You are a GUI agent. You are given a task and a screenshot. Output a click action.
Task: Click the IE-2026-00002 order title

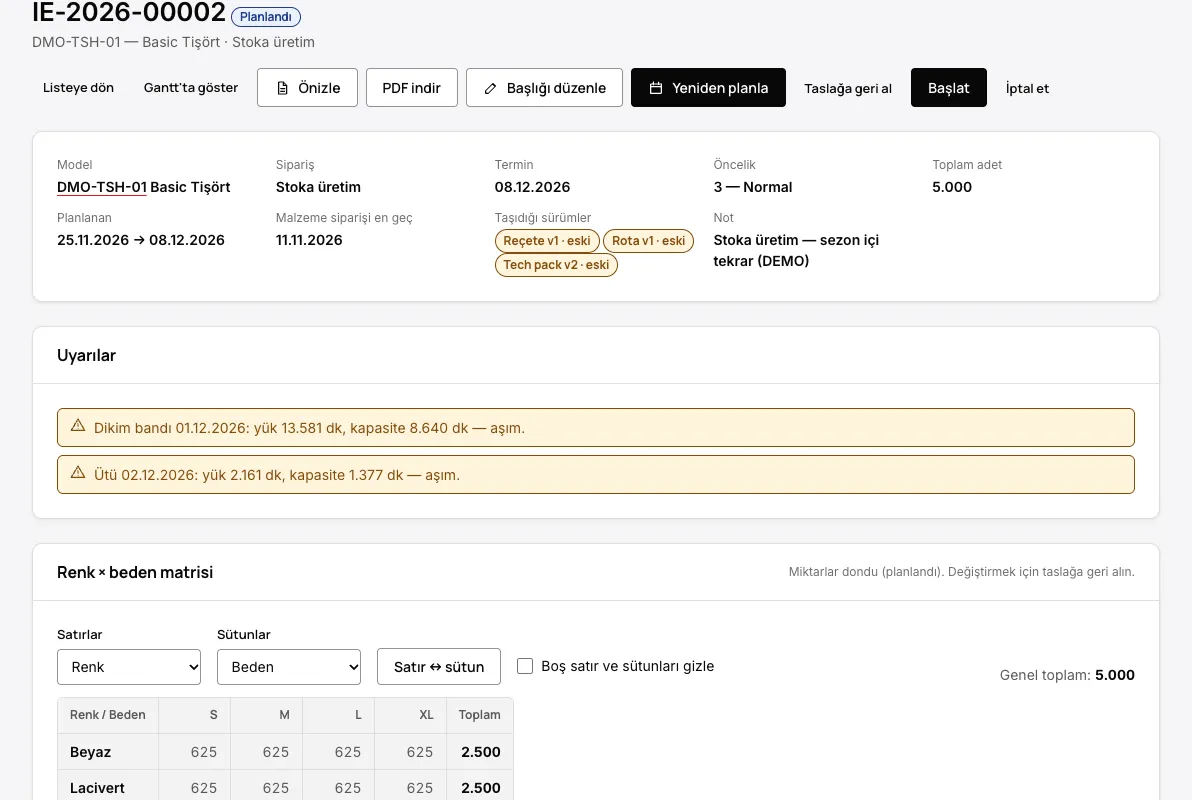128,13
